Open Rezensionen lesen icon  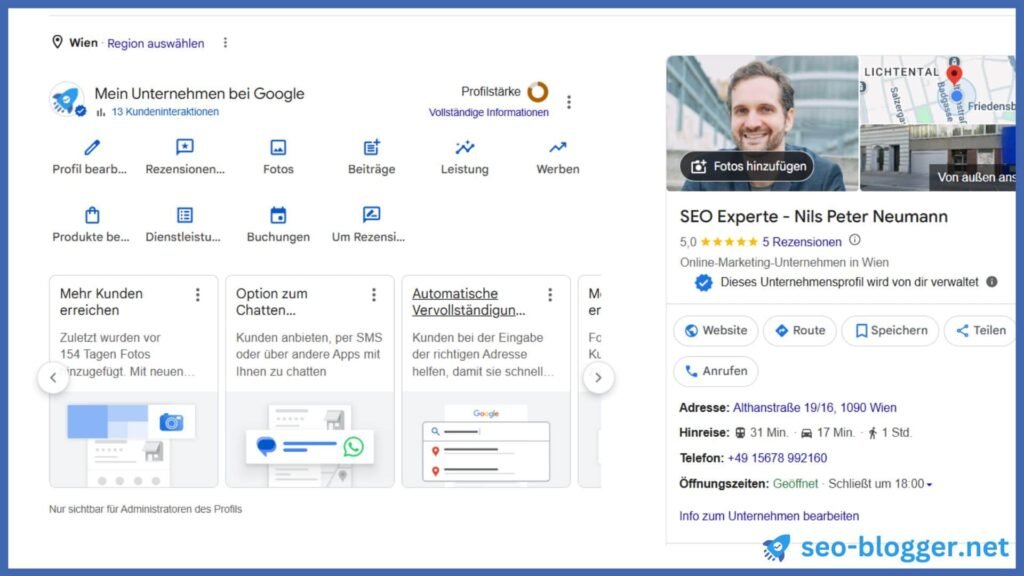coord(185,147)
